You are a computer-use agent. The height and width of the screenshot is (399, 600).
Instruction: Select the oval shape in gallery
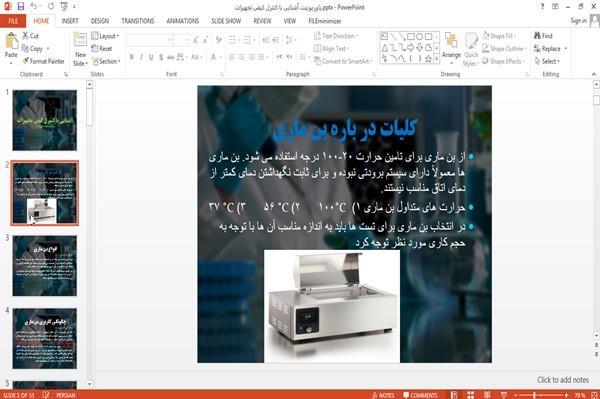pos(420,37)
